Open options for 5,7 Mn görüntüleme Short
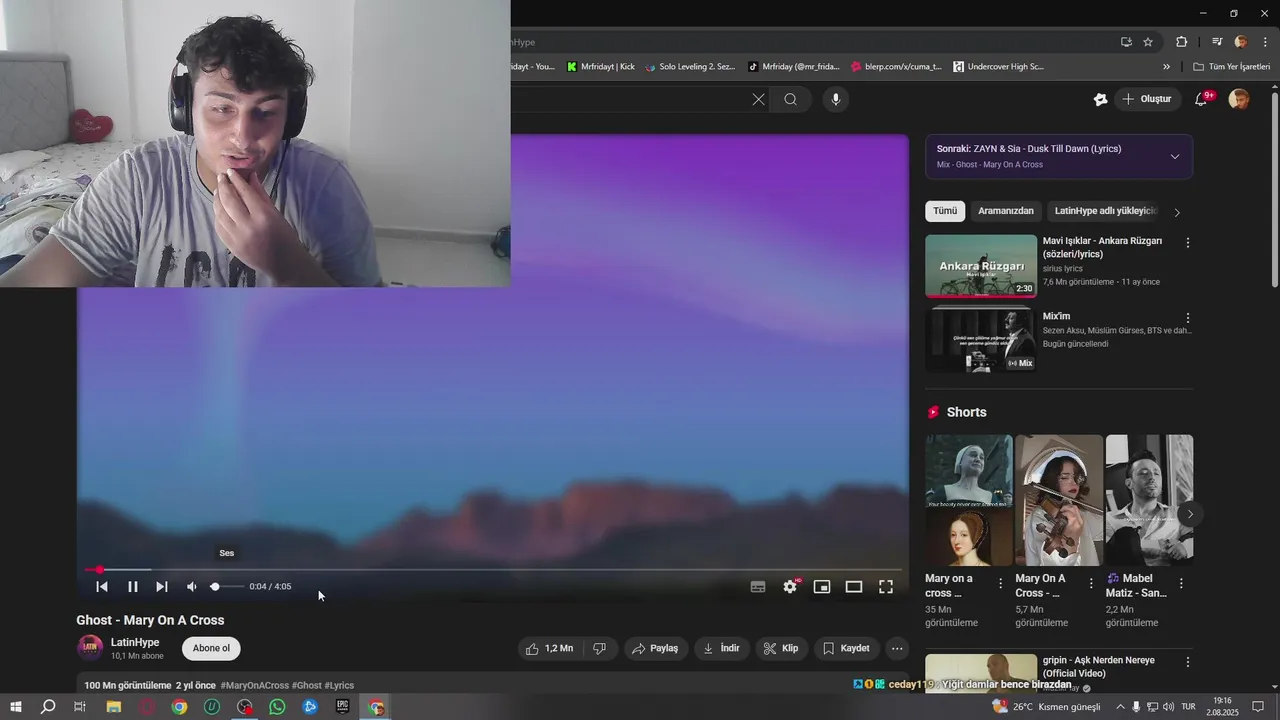Image resolution: width=1280 pixels, height=720 pixels. 1091,583
